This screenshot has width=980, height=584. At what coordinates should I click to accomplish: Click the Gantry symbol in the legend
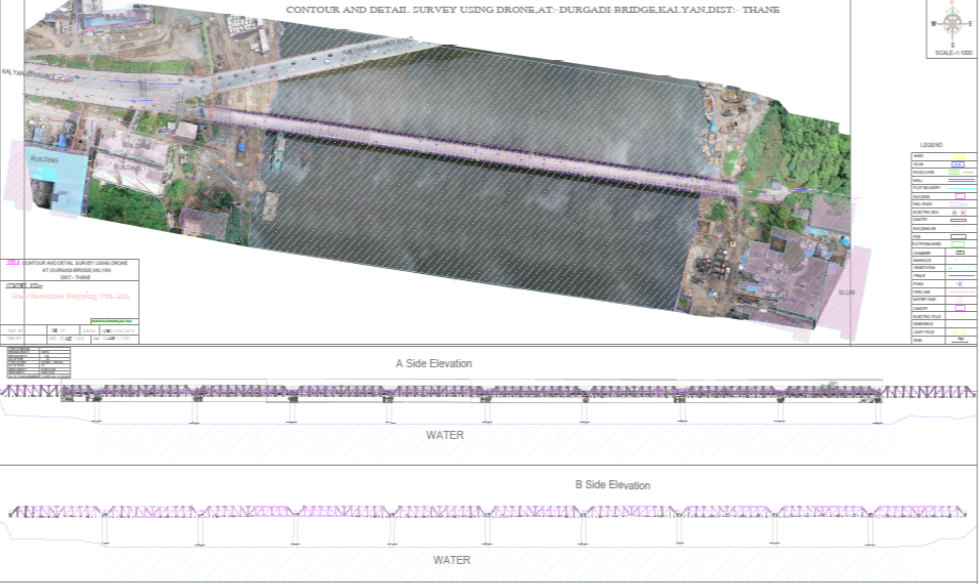coord(957,220)
